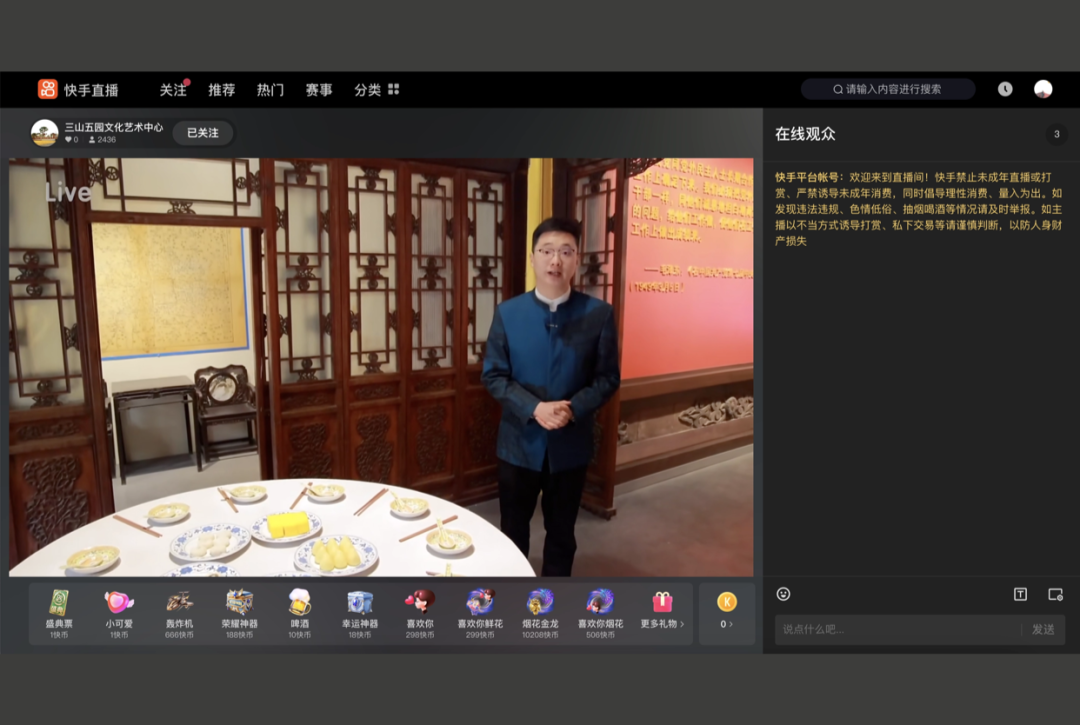The height and width of the screenshot is (725, 1080).
Task: Open the emoji picker in chat
Action: coord(783,594)
